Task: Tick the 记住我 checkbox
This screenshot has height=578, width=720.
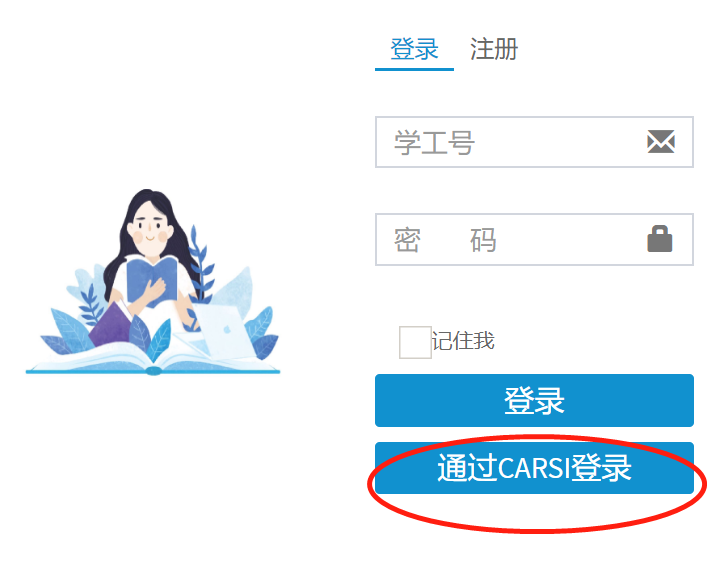Action: (x=415, y=342)
